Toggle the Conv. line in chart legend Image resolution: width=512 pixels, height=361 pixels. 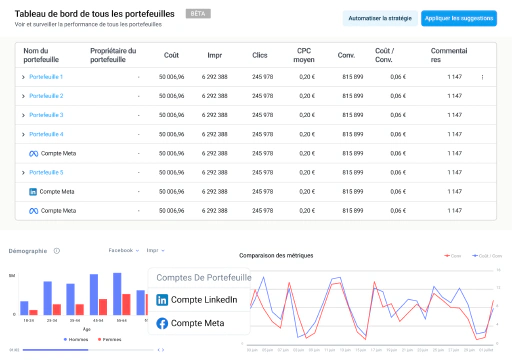point(452,256)
